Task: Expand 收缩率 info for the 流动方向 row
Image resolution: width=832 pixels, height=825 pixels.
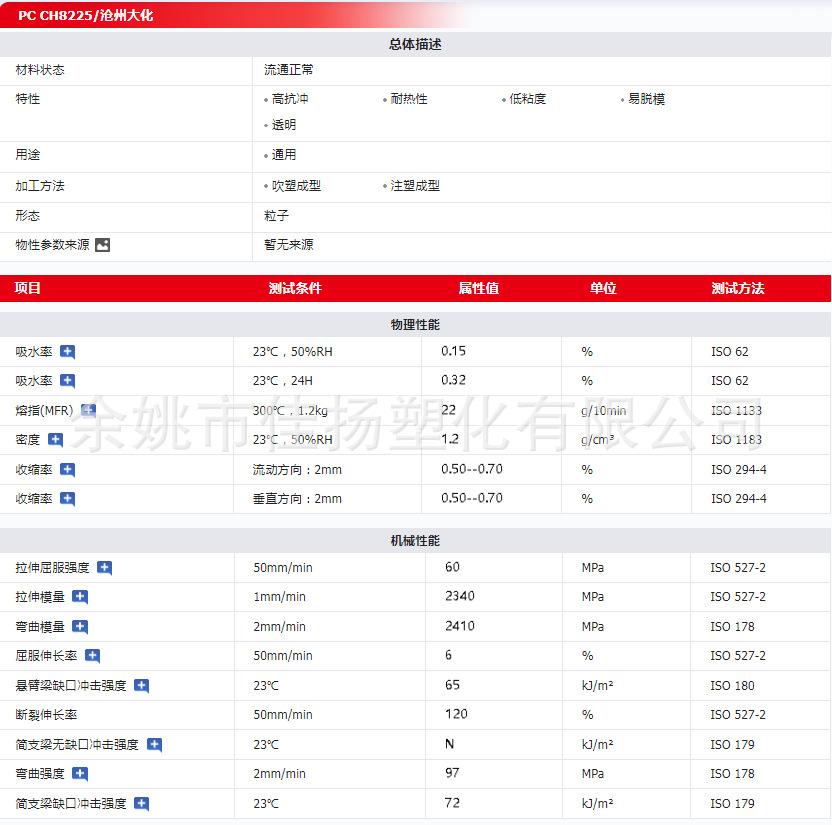Action: coord(67,470)
